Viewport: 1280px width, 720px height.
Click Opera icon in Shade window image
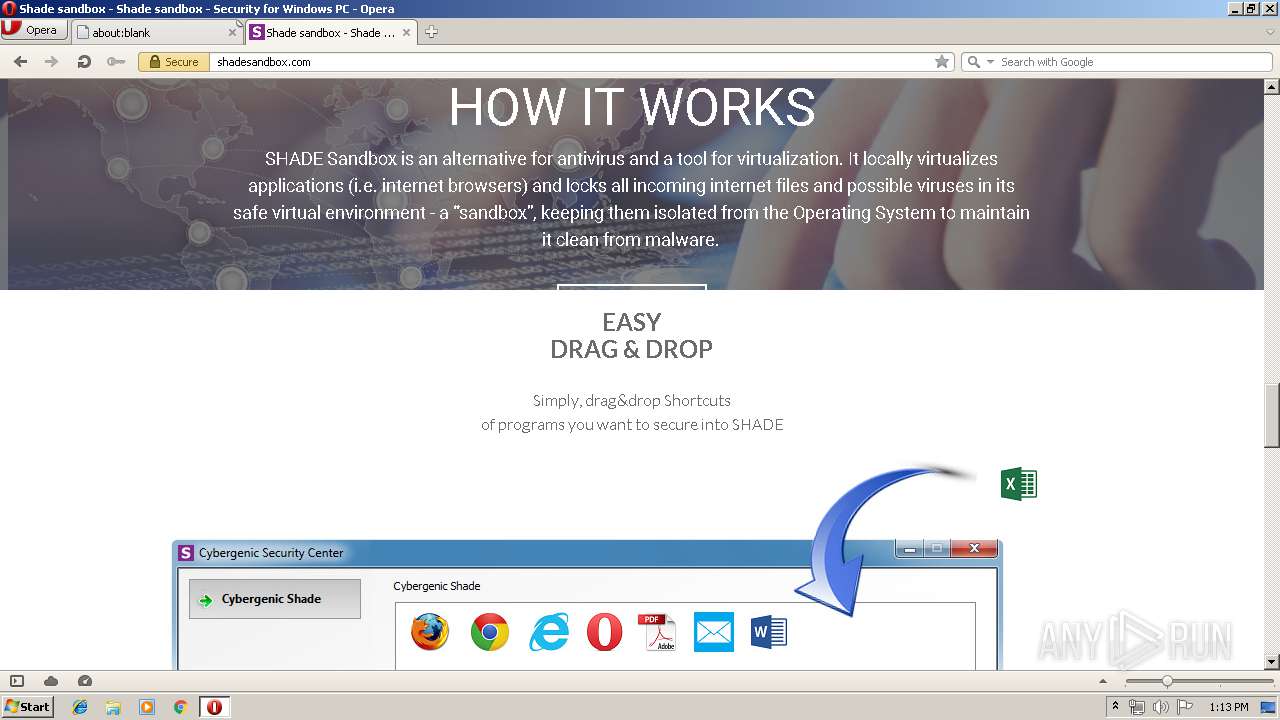[x=604, y=632]
